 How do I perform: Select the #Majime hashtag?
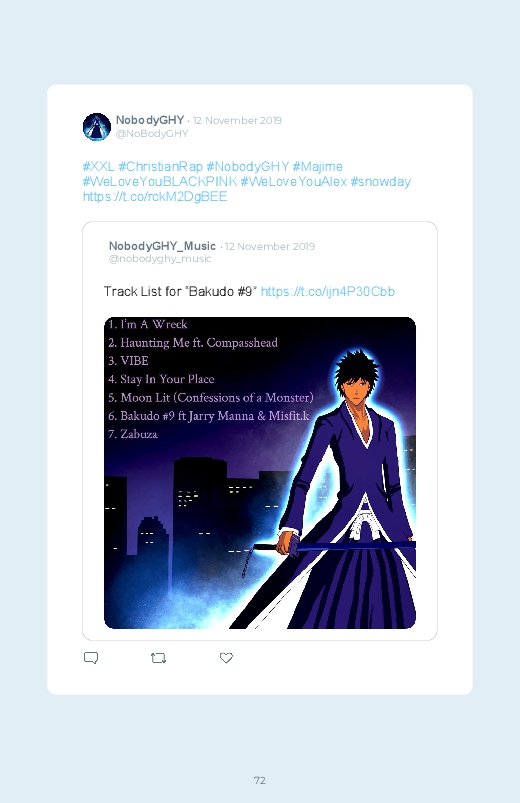pos(318,166)
